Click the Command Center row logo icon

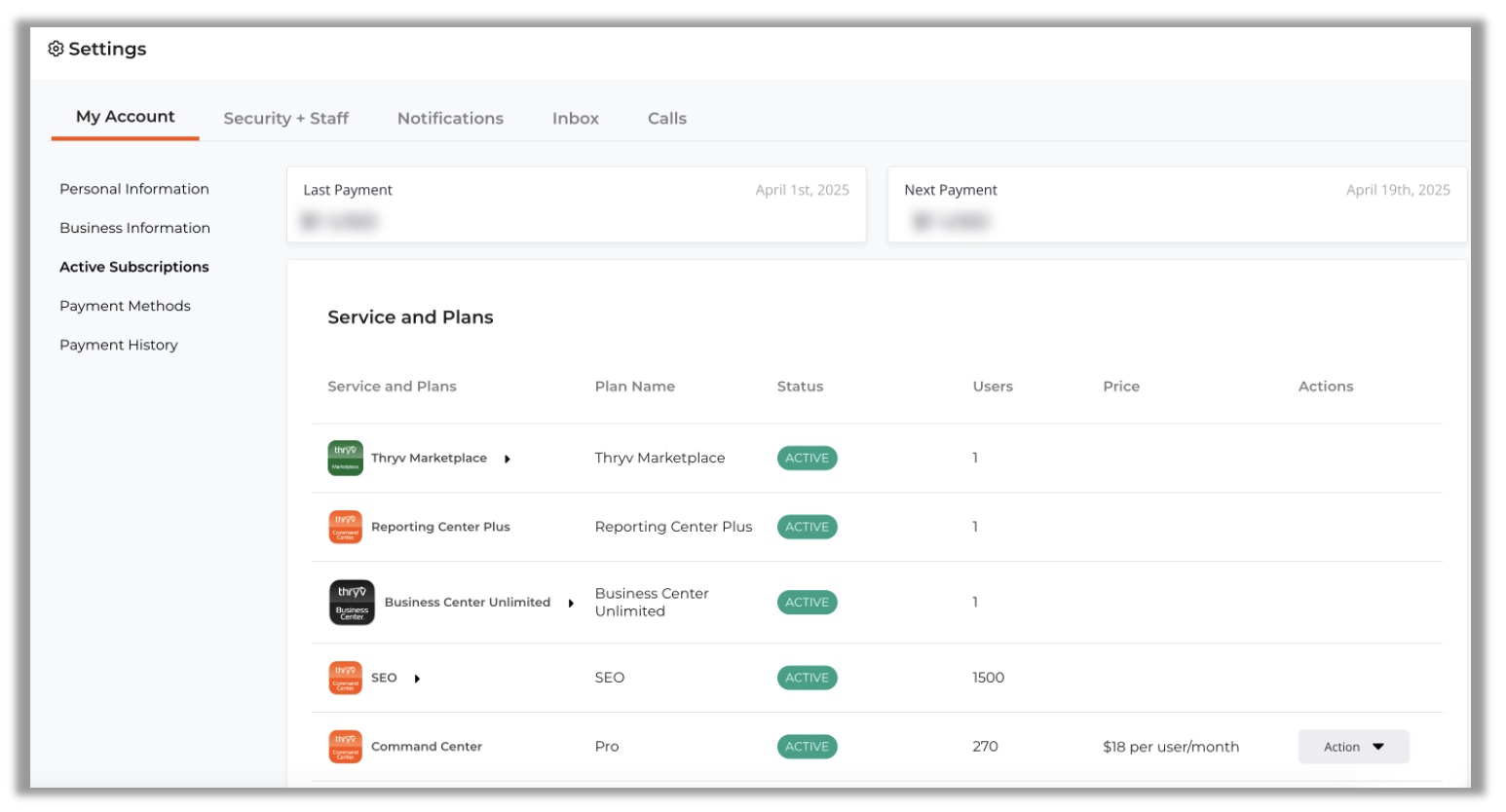click(x=346, y=747)
